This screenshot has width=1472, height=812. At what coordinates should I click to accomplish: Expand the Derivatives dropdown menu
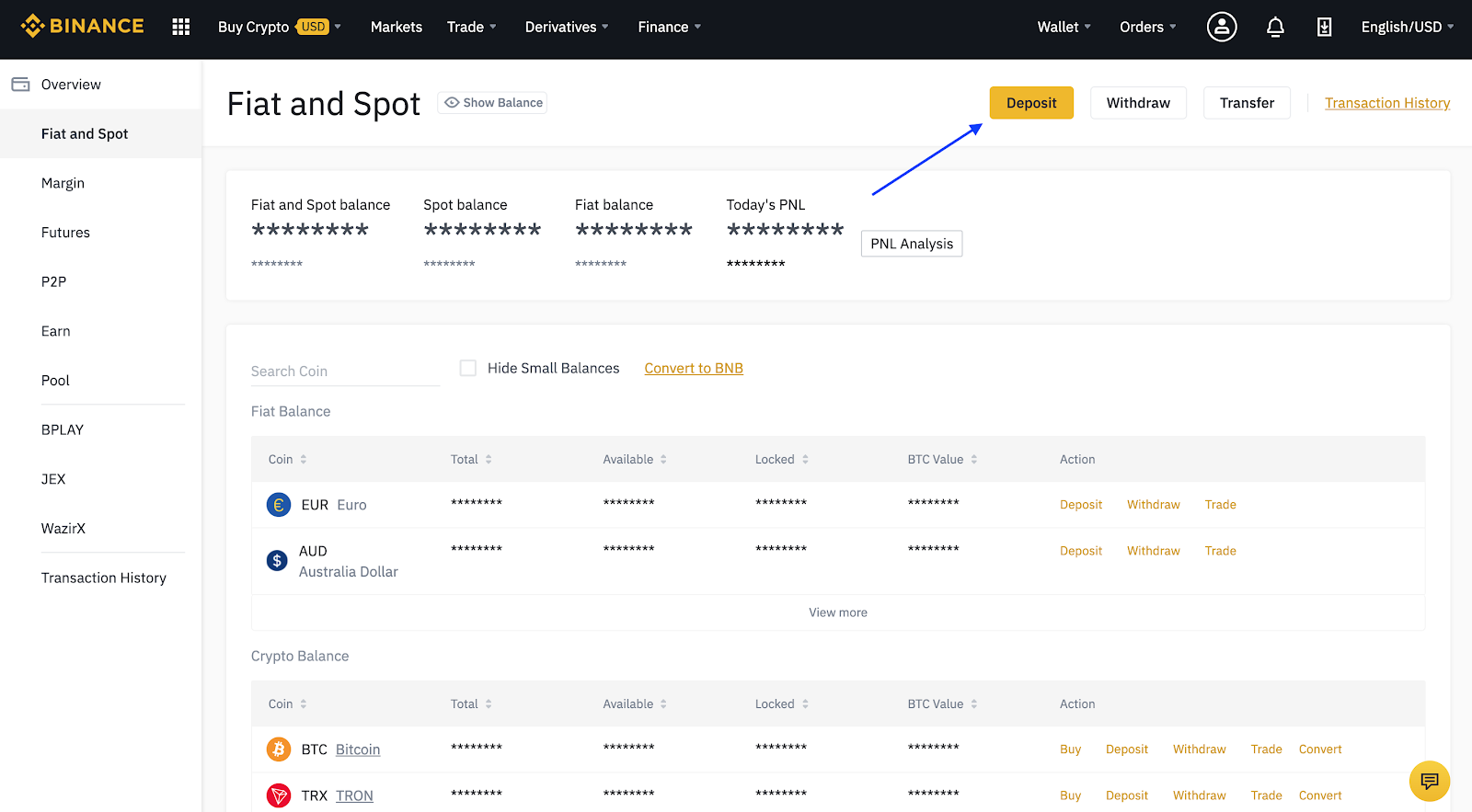(x=567, y=27)
